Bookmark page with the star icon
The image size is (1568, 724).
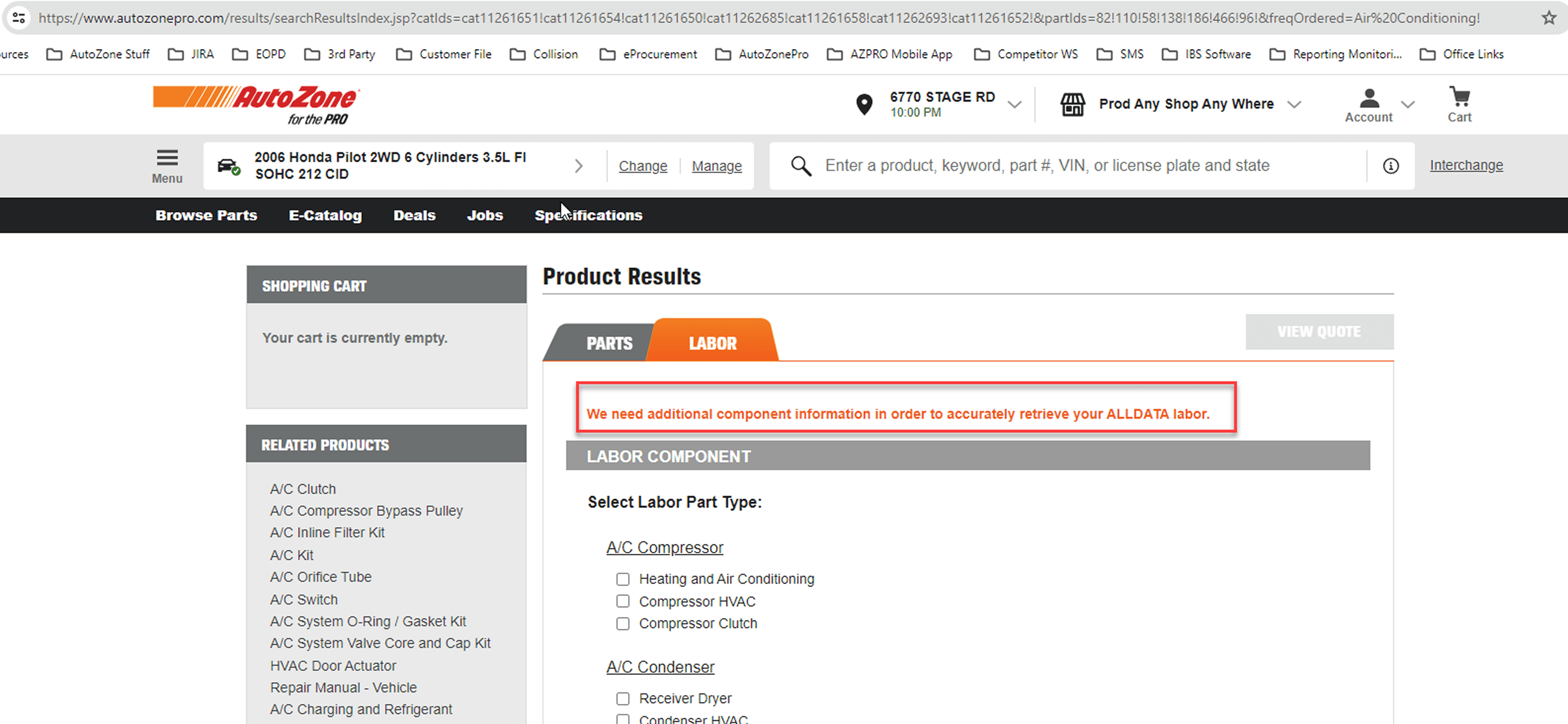pyautogui.click(x=1549, y=18)
